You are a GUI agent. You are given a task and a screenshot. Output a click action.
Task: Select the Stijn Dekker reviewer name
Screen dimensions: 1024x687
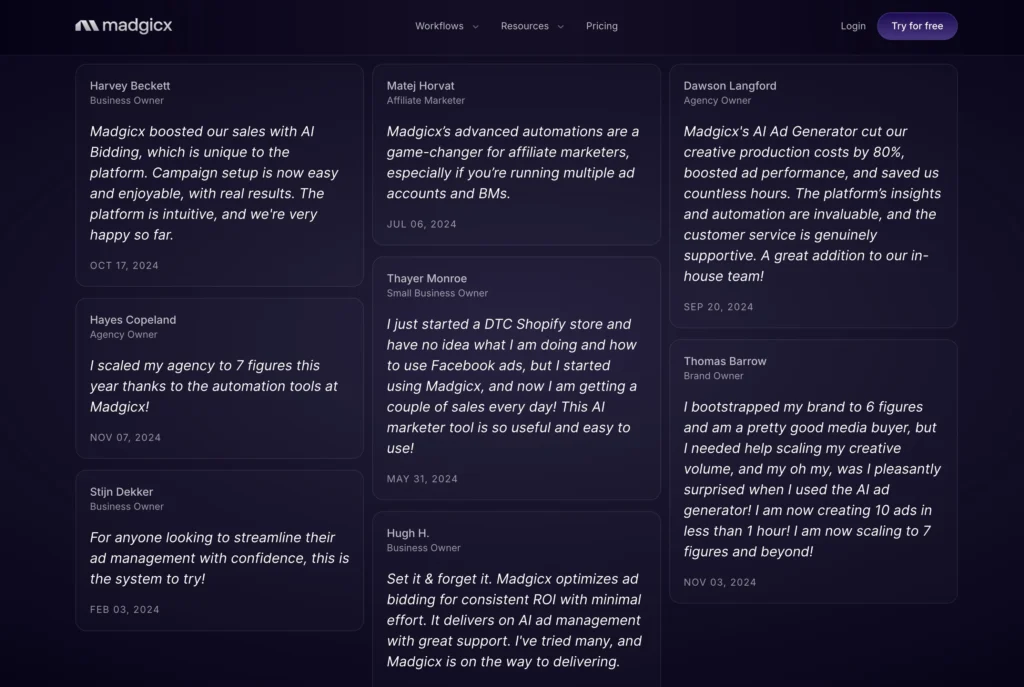121,492
